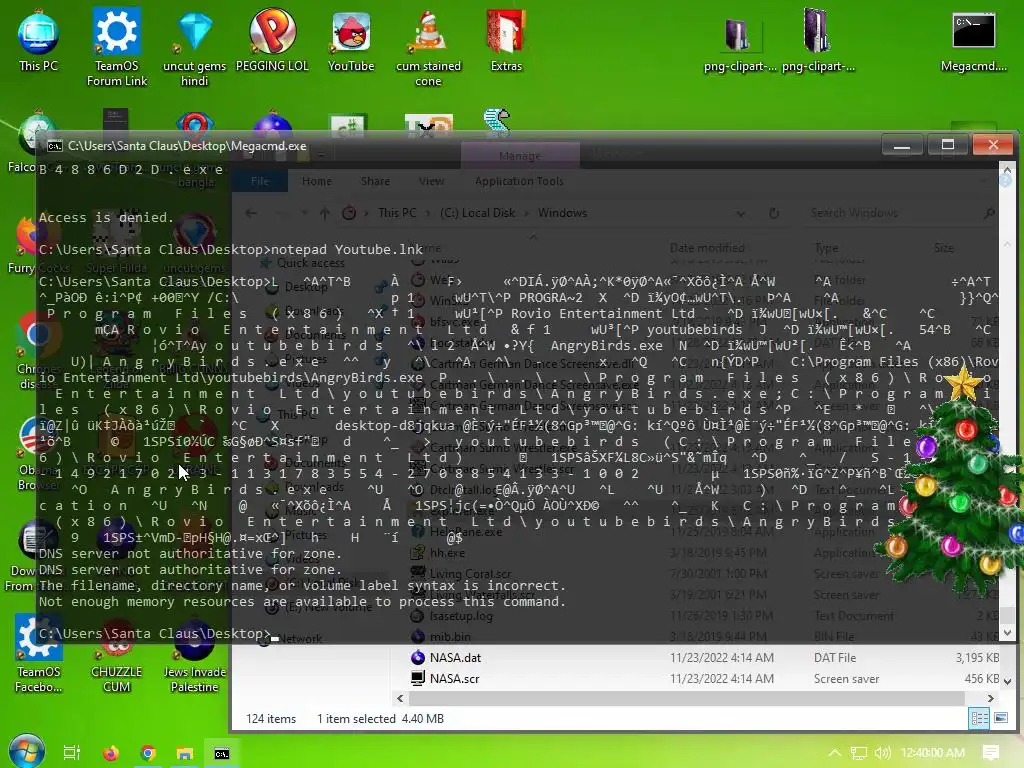The height and width of the screenshot is (768, 1024).
Task: Open File Explorer from the taskbar
Action: click(x=185, y=753)
